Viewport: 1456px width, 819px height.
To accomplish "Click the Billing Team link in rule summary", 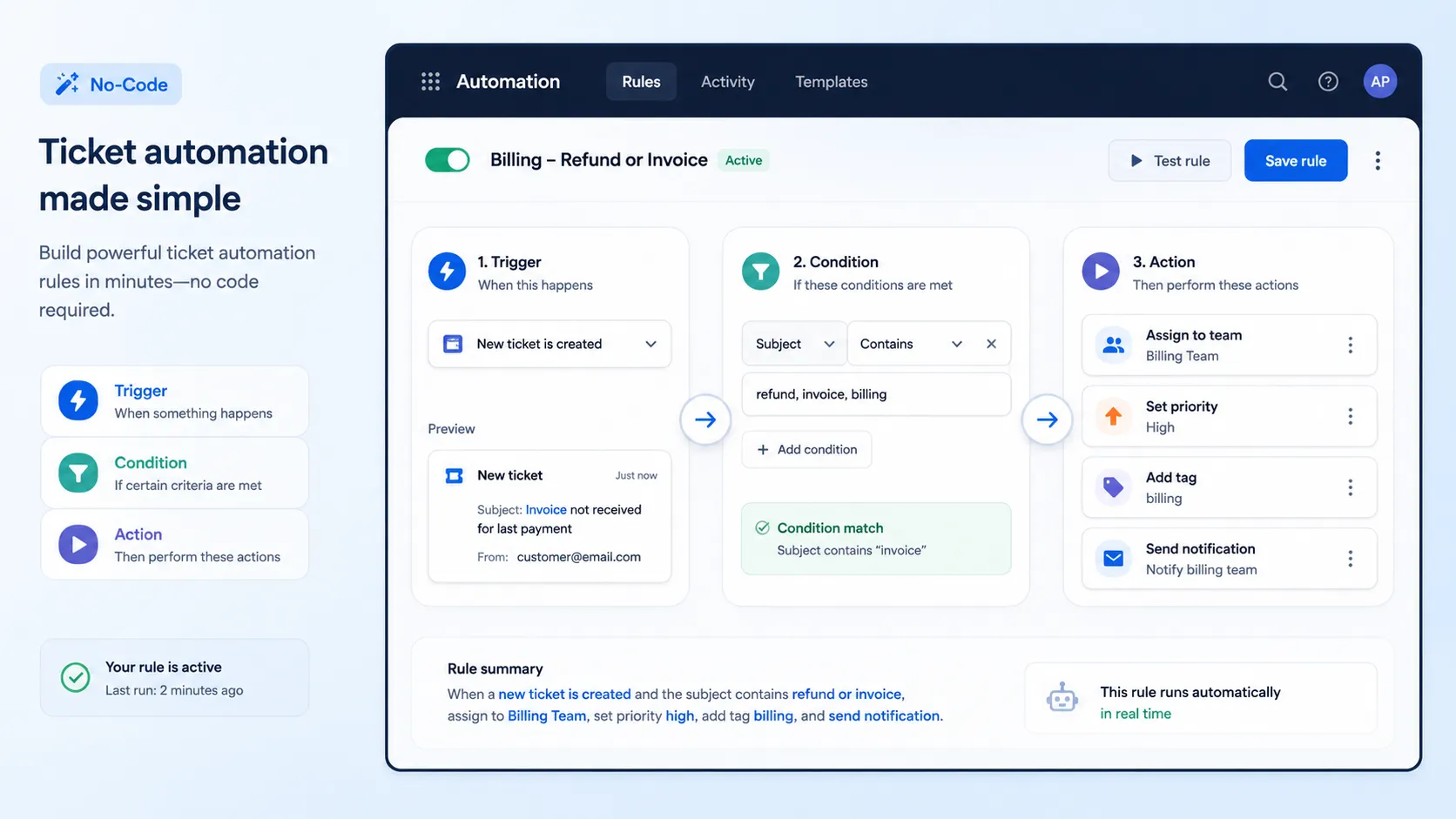I will pyautogui.click(x=547, y=716).
